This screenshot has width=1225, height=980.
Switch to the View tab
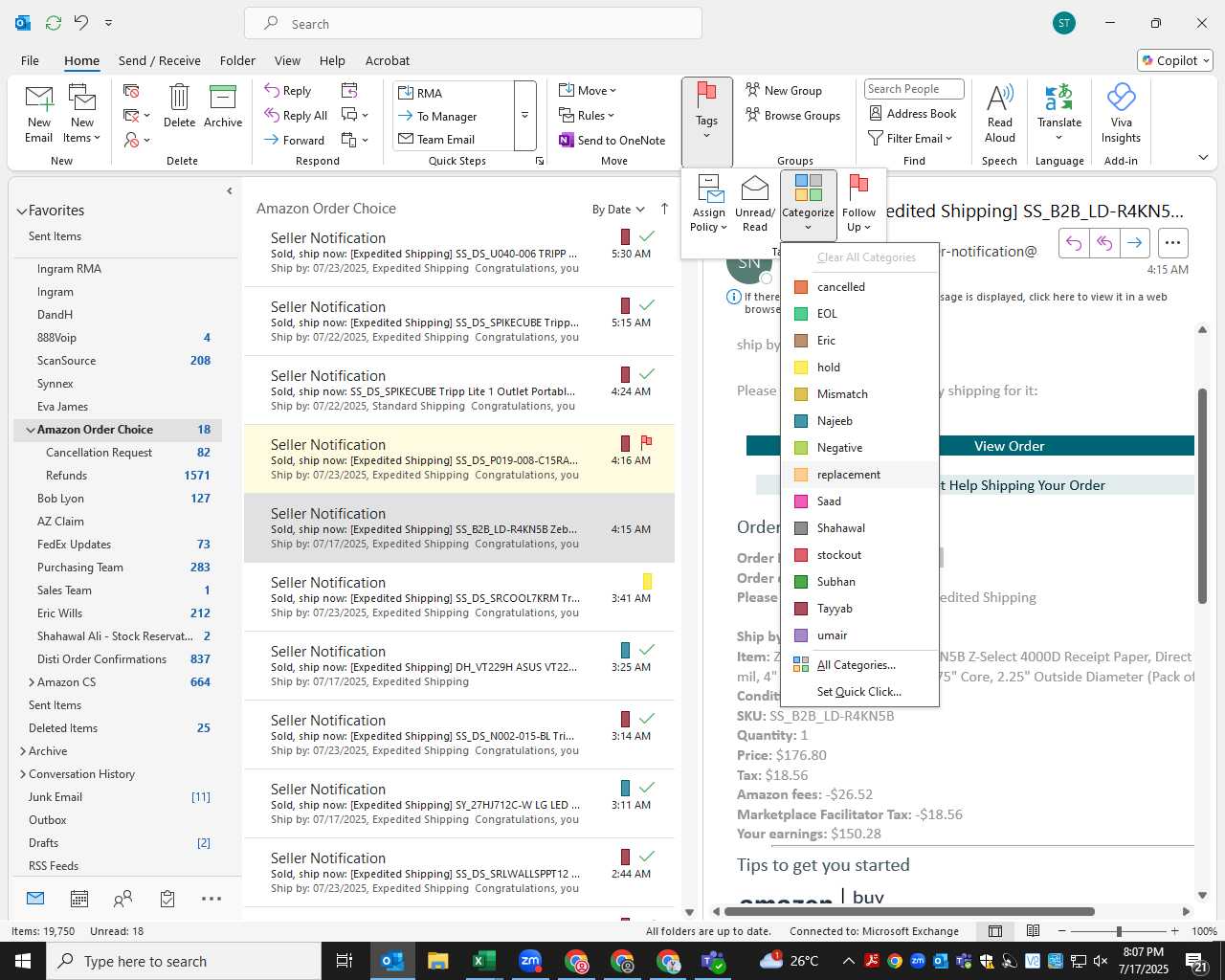tap(287, 60)
